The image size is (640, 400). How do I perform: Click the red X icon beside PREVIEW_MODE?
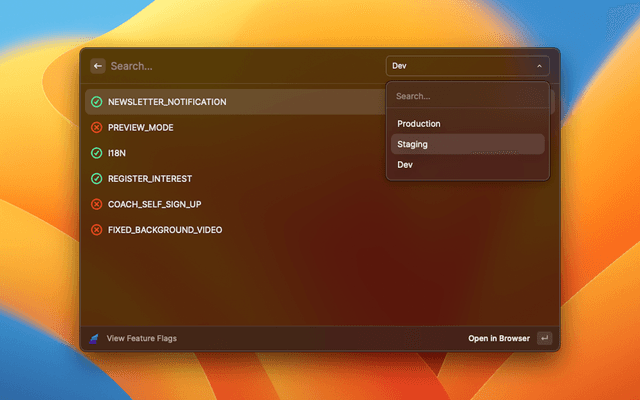coord(97,128)
